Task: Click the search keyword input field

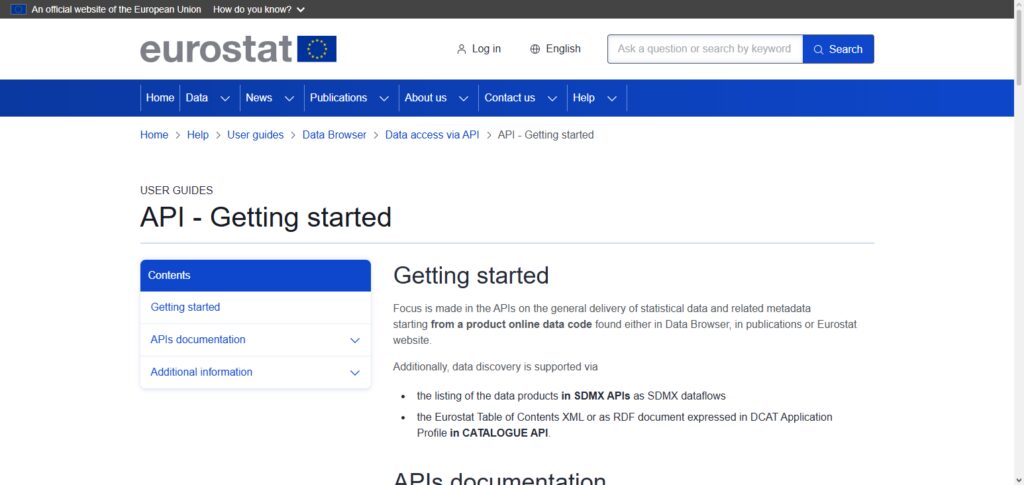Action: [x=705, y=49]
